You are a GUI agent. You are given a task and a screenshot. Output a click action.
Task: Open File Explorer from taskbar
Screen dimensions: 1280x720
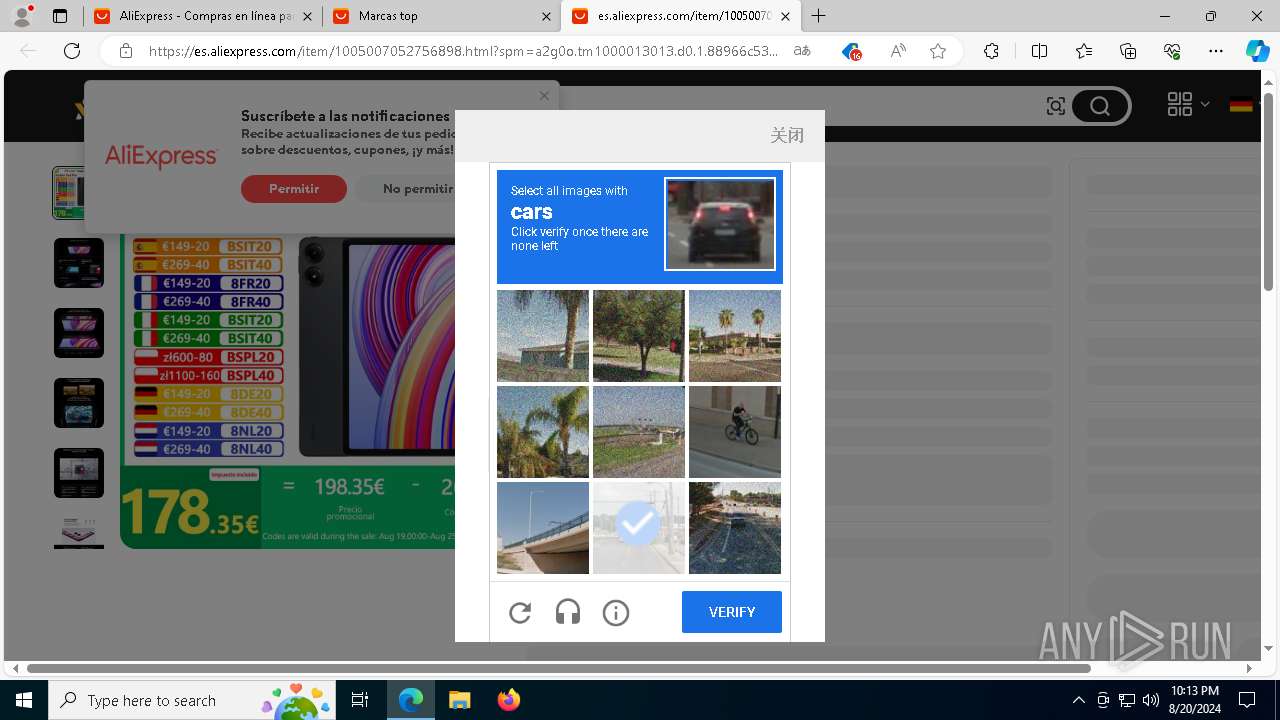[459, 700]
